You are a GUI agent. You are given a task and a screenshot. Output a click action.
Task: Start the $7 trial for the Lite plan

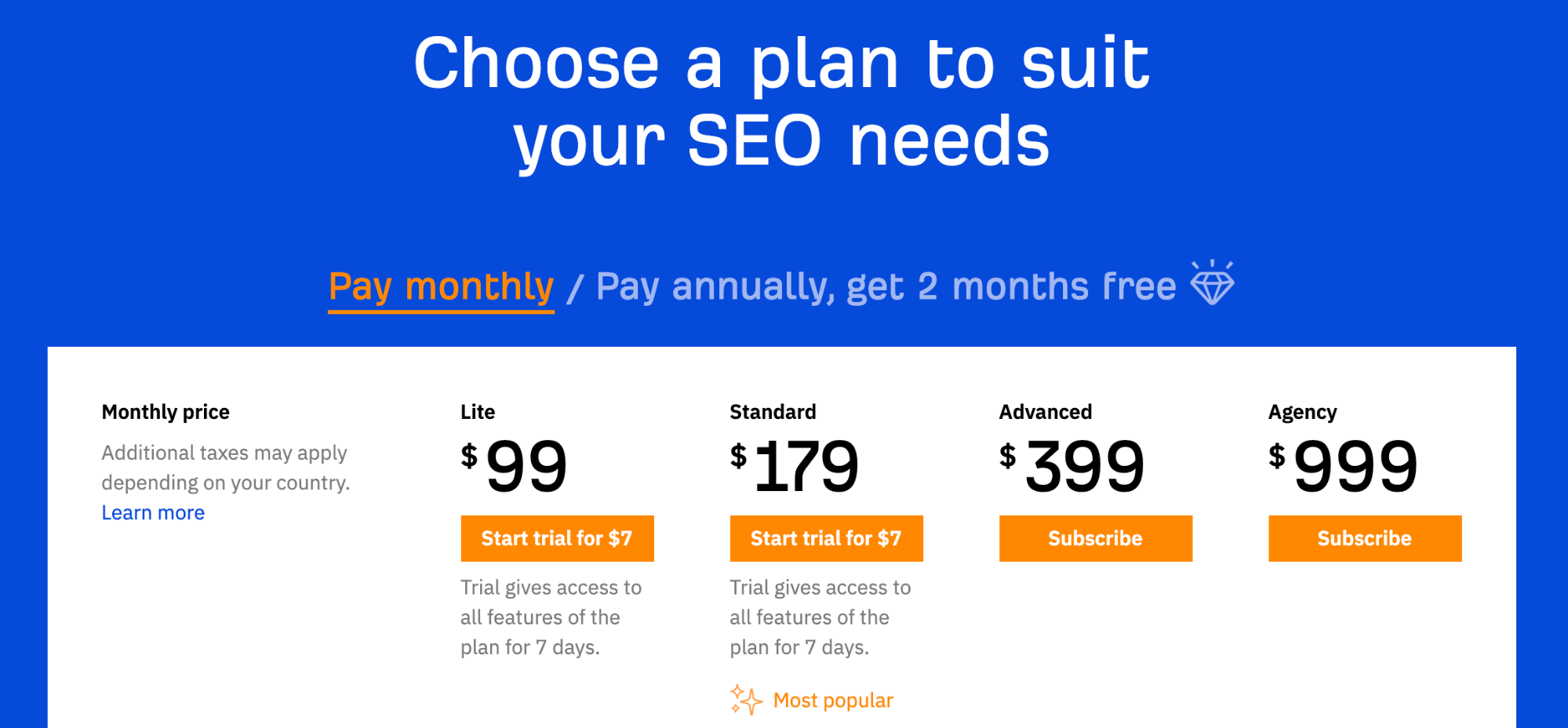coord(557,538)
